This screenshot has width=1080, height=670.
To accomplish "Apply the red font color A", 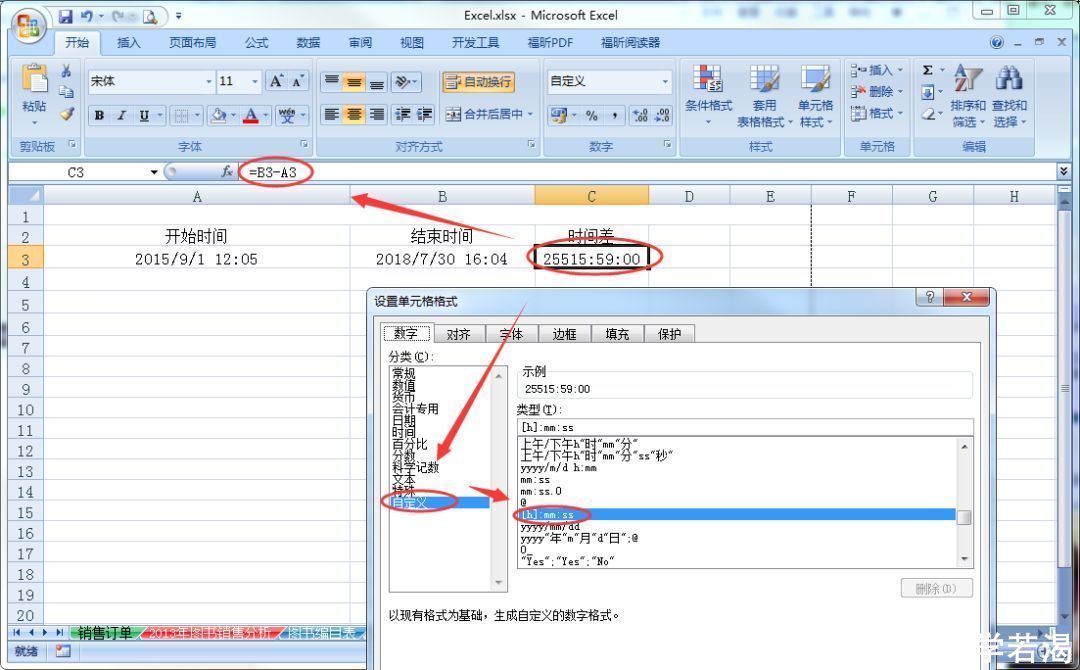I will click(251, 116).
